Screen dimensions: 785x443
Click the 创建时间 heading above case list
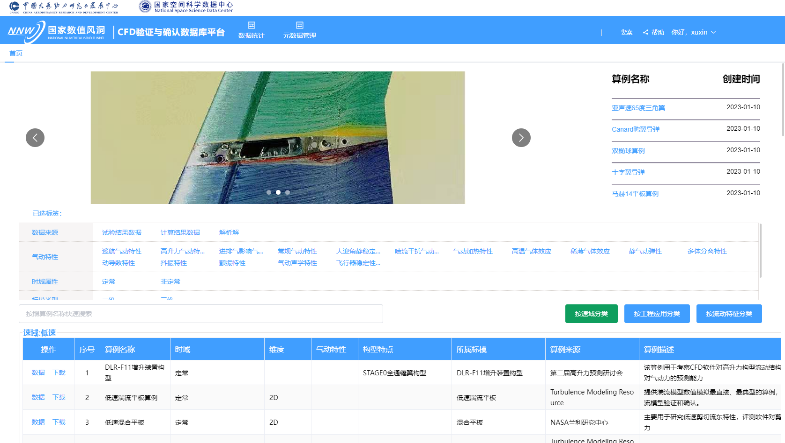pos(741,79)
